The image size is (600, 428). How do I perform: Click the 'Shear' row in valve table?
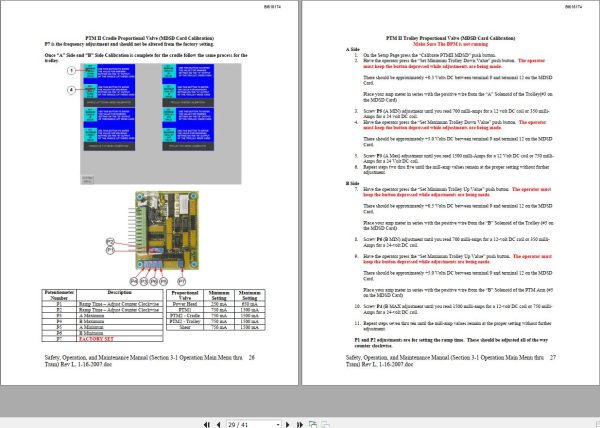click(x=216, y=327)
